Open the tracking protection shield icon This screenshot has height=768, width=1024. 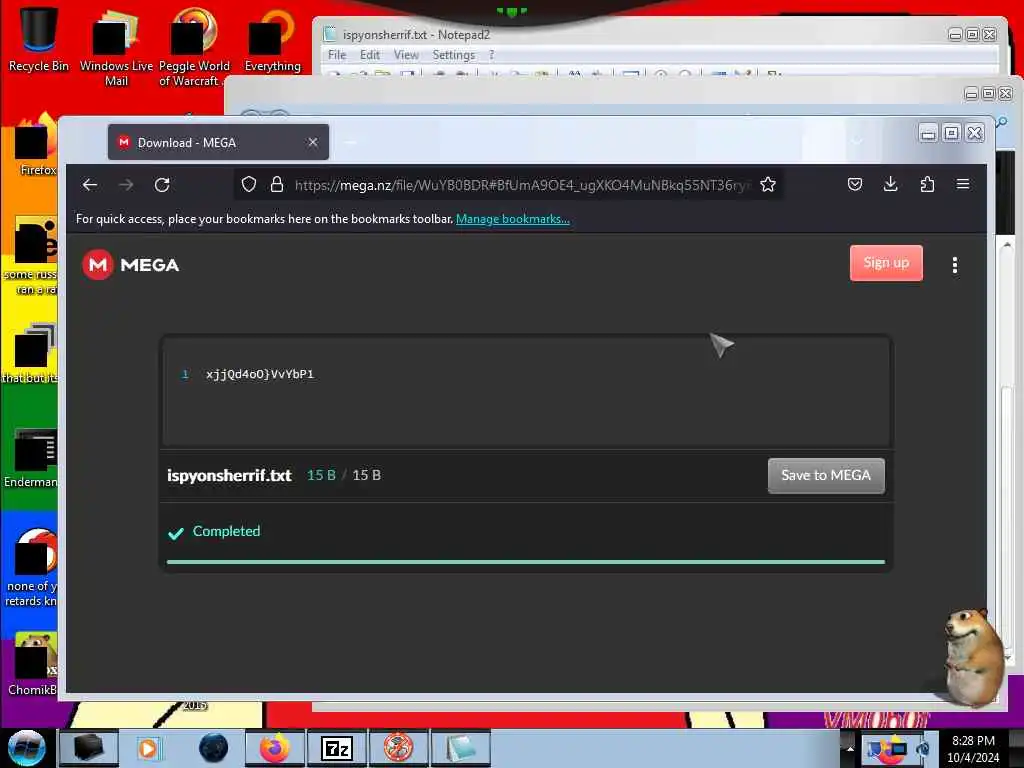(249, 185)
